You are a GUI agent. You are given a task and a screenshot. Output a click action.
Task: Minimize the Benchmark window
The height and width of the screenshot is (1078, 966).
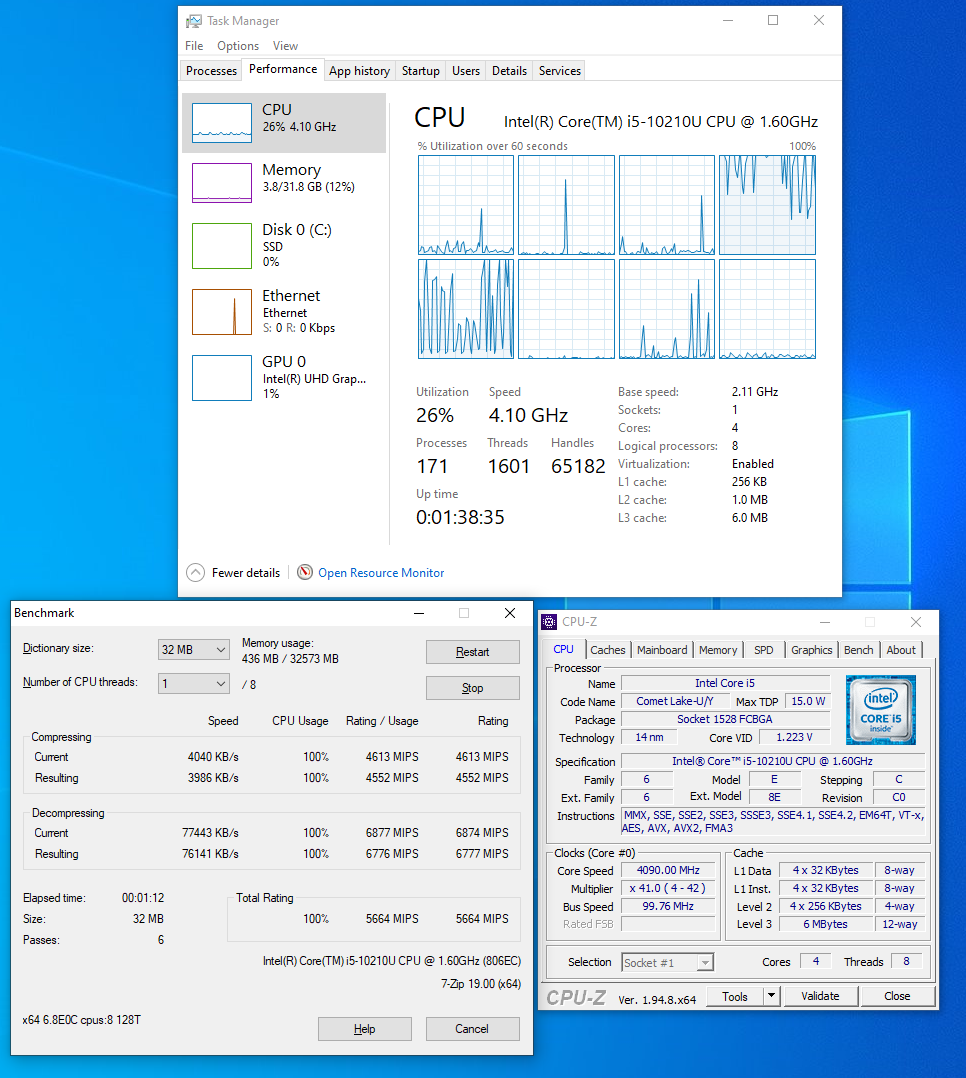419,613
